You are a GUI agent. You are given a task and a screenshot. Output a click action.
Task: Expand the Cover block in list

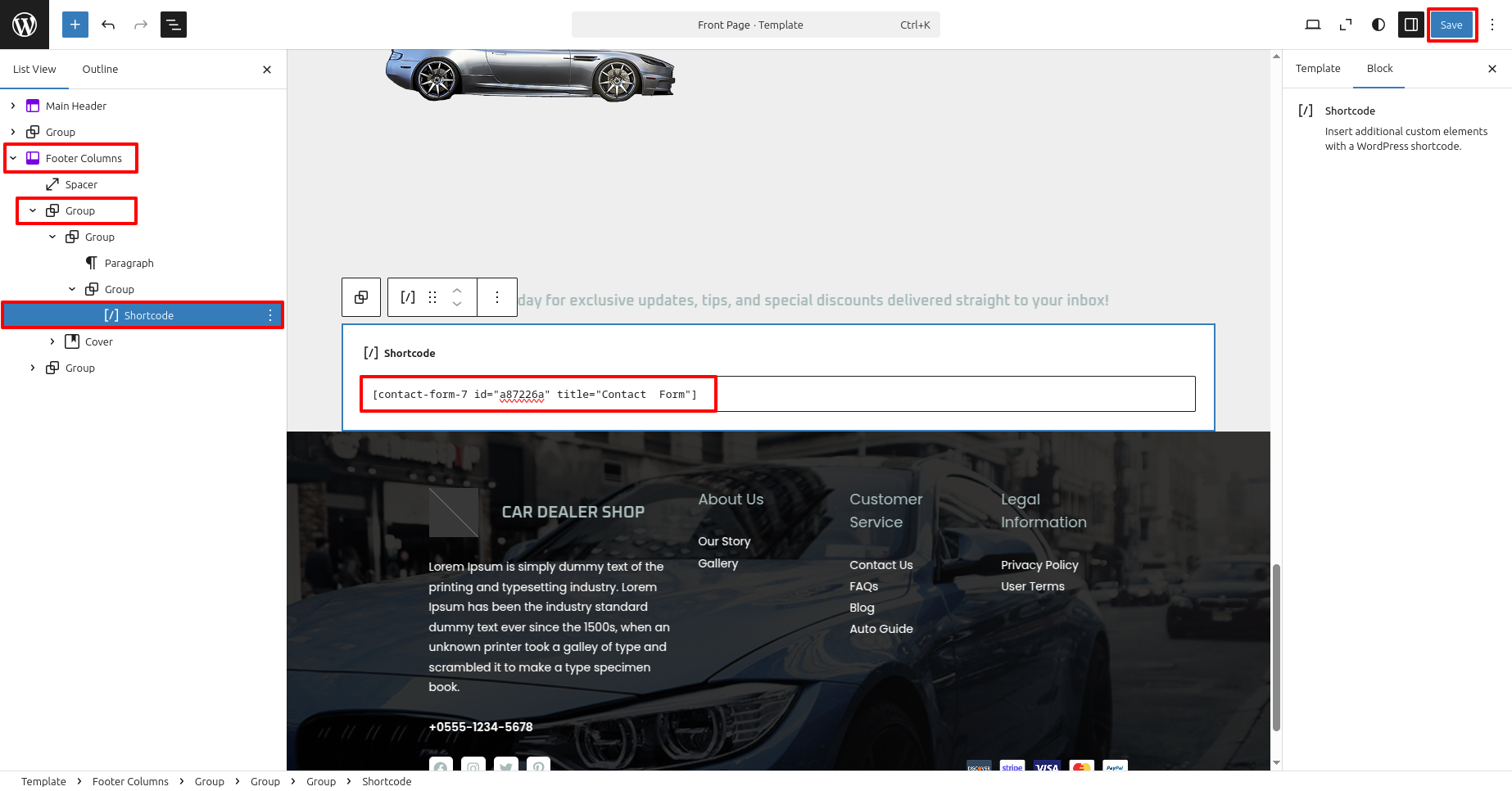click(52, 341)
